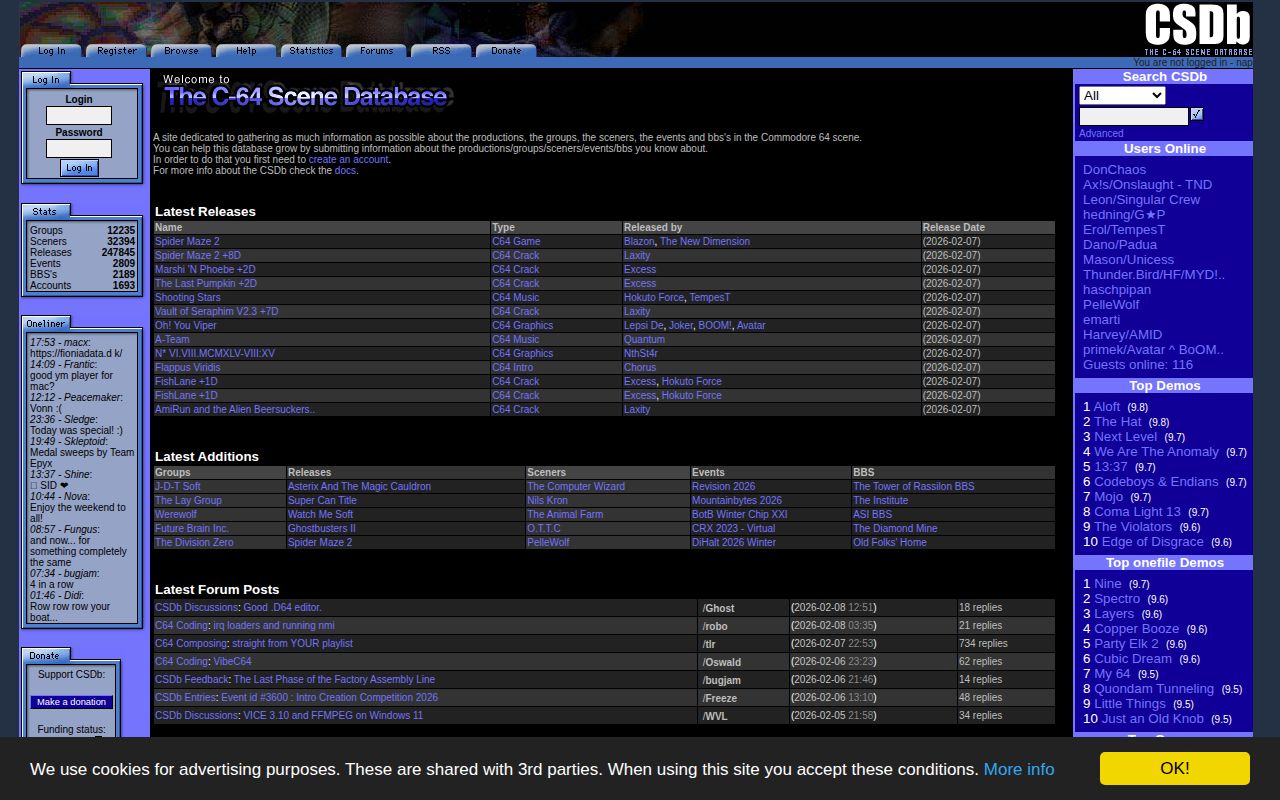Click into the Login username field
1280x800 pixels.
click(x=78, y=113)
